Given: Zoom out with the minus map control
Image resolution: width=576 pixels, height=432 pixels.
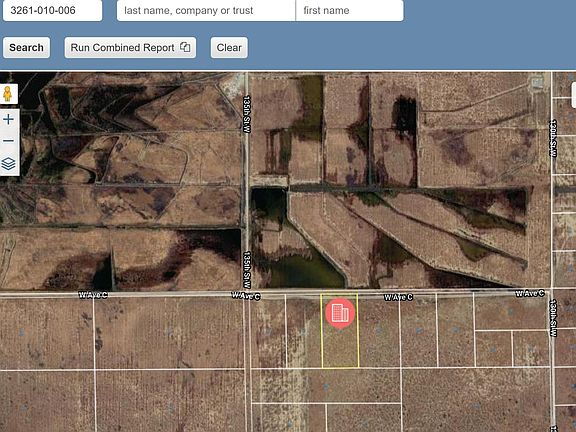Looking at the screenshot, I should point(8,141).
